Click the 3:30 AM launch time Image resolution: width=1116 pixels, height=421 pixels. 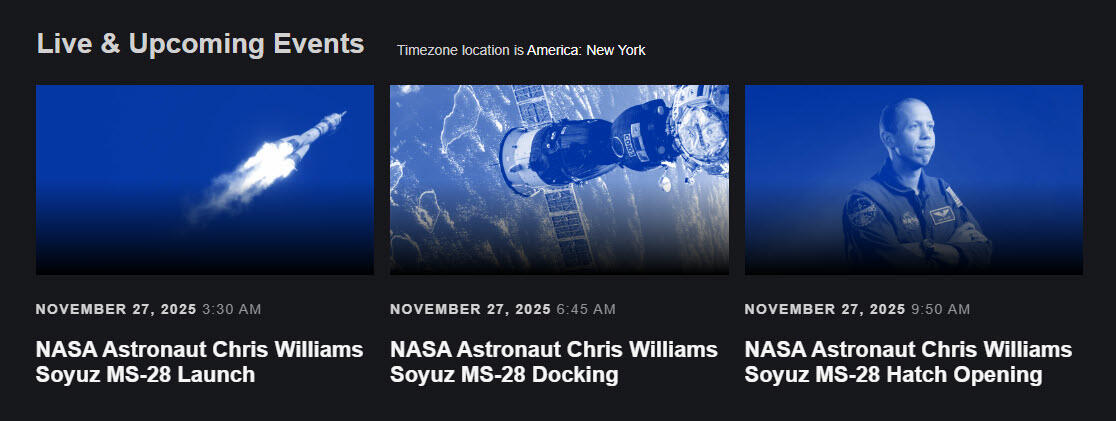tap(231, 309)
